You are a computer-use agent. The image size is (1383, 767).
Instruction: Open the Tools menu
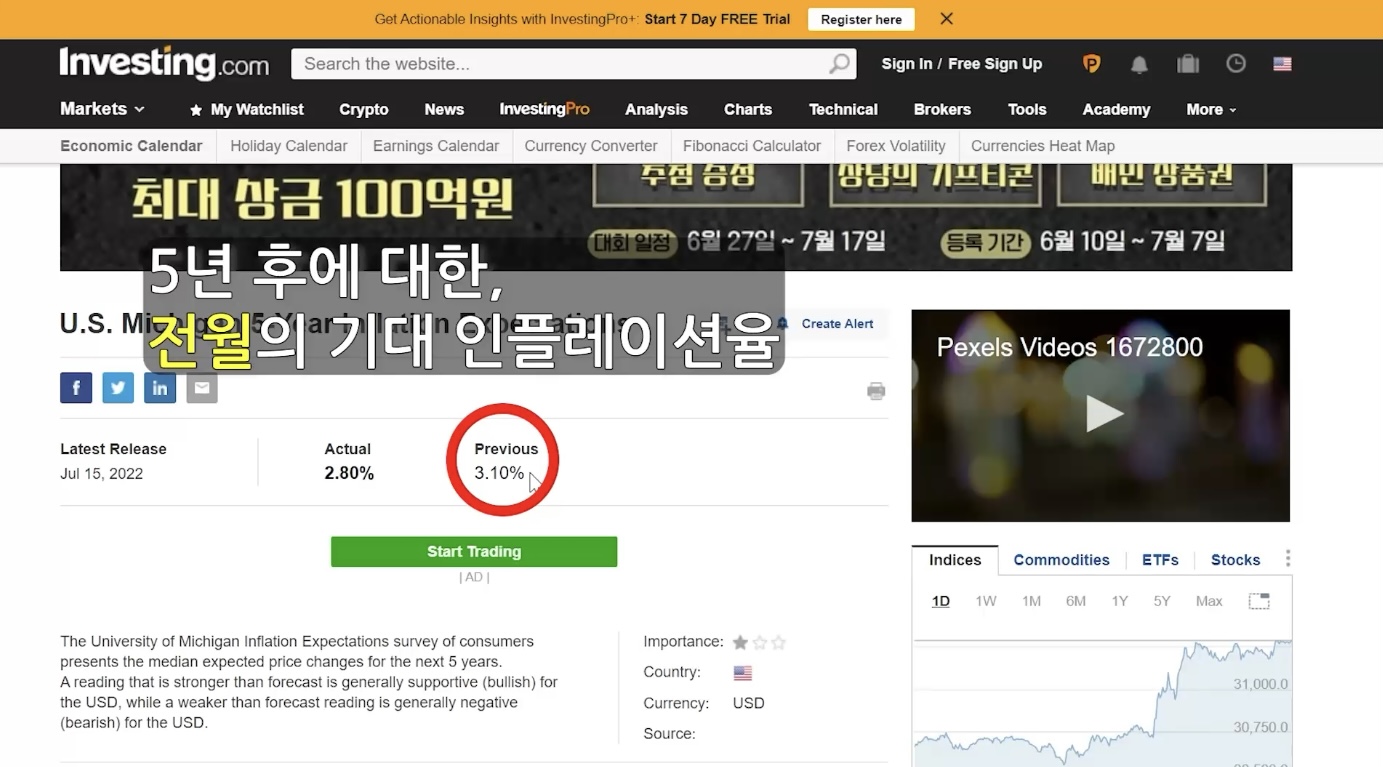pos(1027,109)
